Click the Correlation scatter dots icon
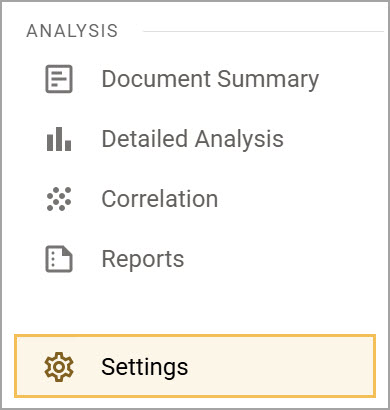This screenshot has width=390, height=410. tap(59, 199)
